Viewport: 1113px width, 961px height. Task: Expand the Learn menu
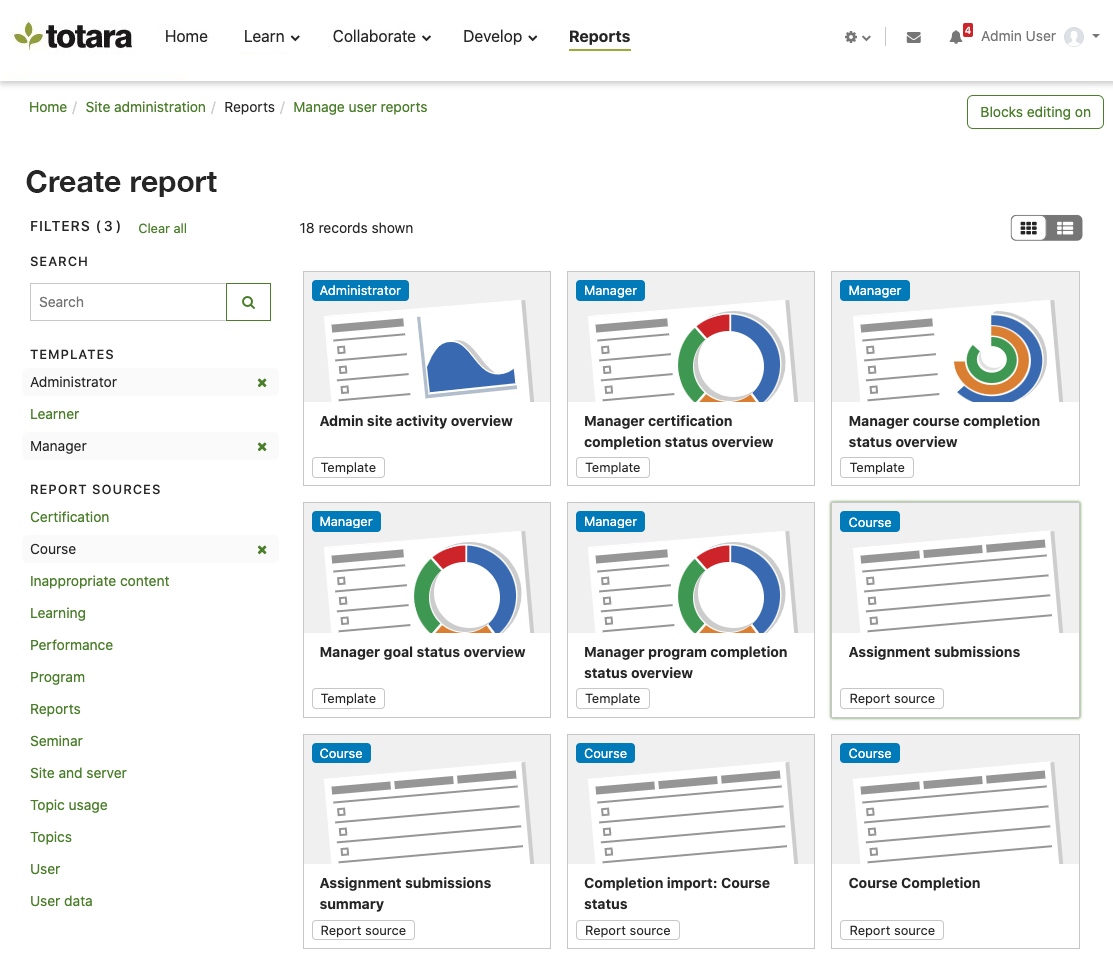[x=271, y=37]
